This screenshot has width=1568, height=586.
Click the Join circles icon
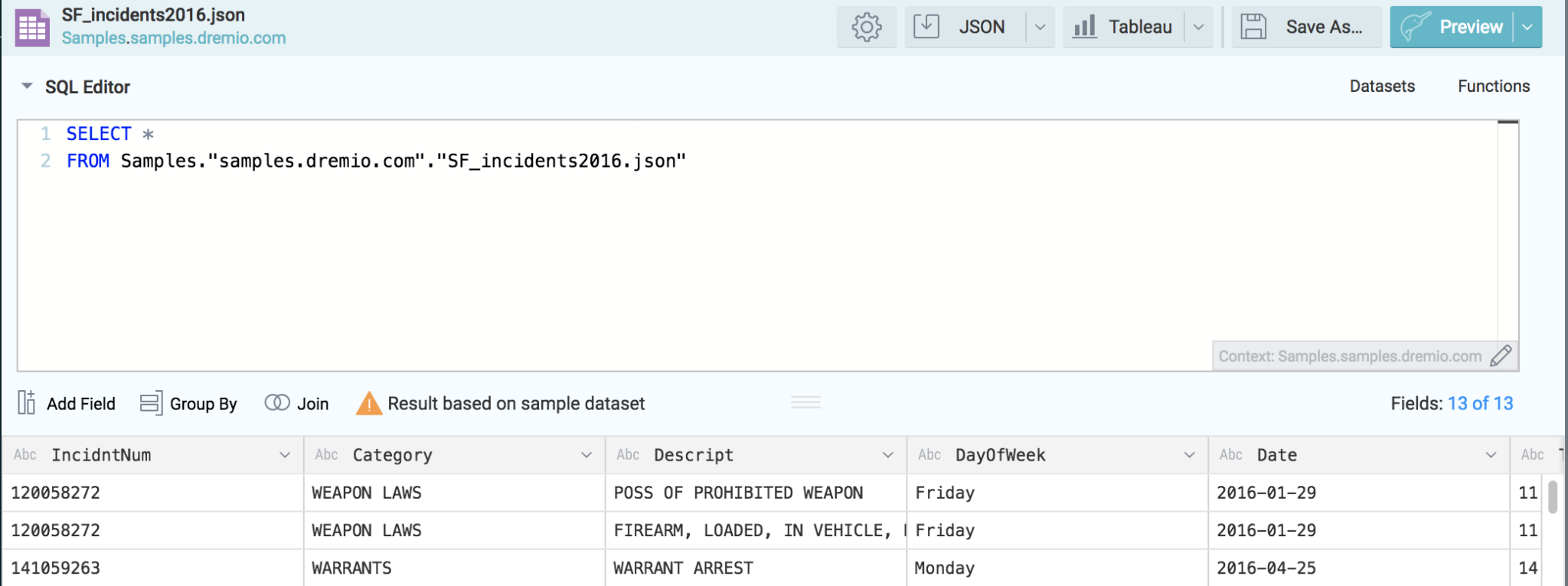tap(276, 403)
